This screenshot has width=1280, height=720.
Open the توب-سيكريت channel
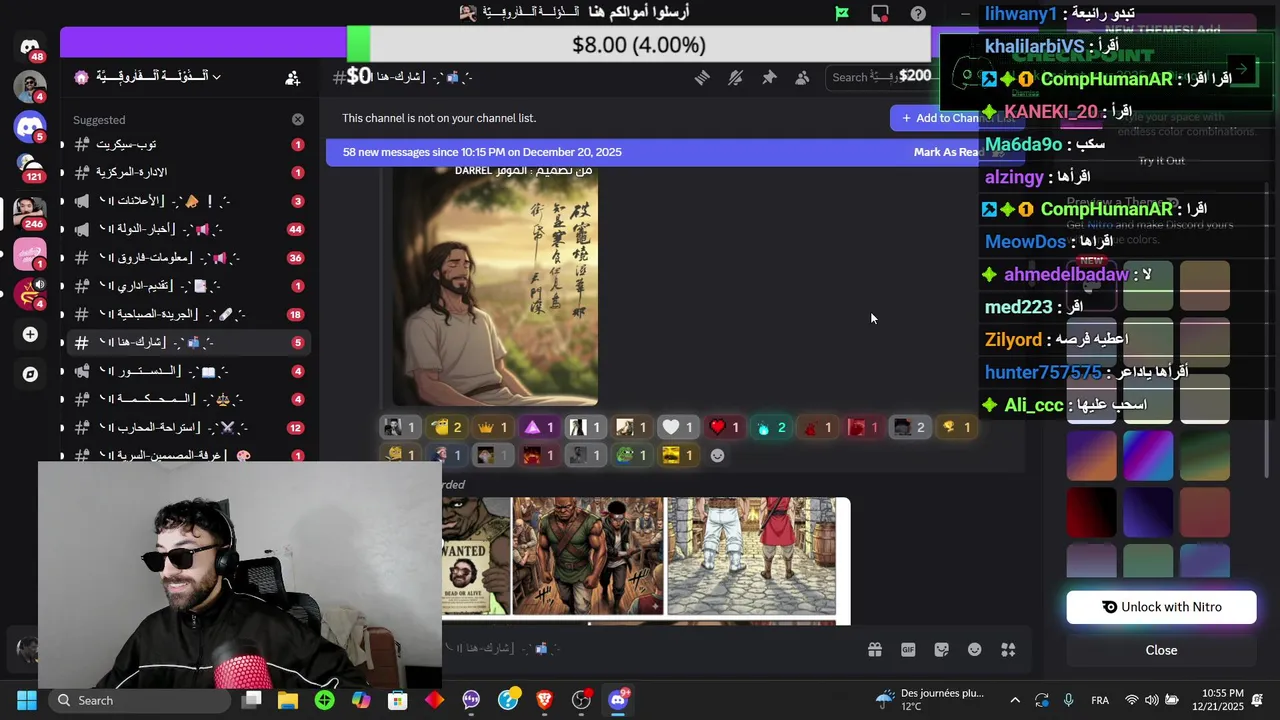coord(187,145)
